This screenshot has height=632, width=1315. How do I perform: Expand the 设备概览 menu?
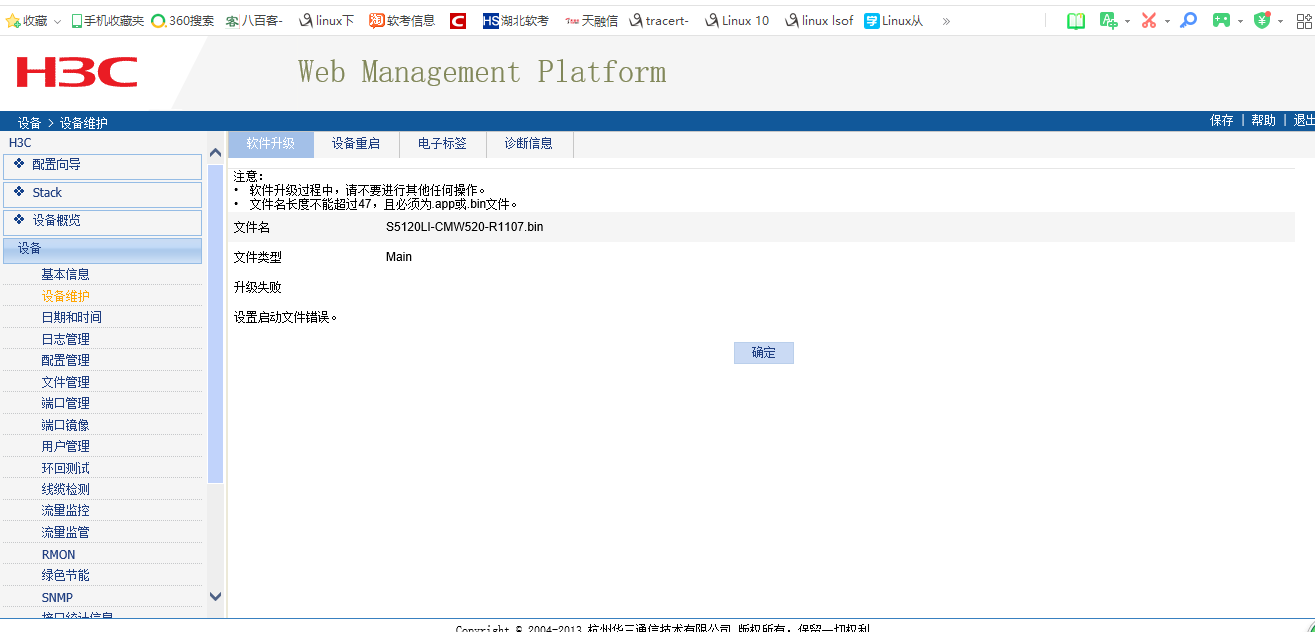coord(103,222)
